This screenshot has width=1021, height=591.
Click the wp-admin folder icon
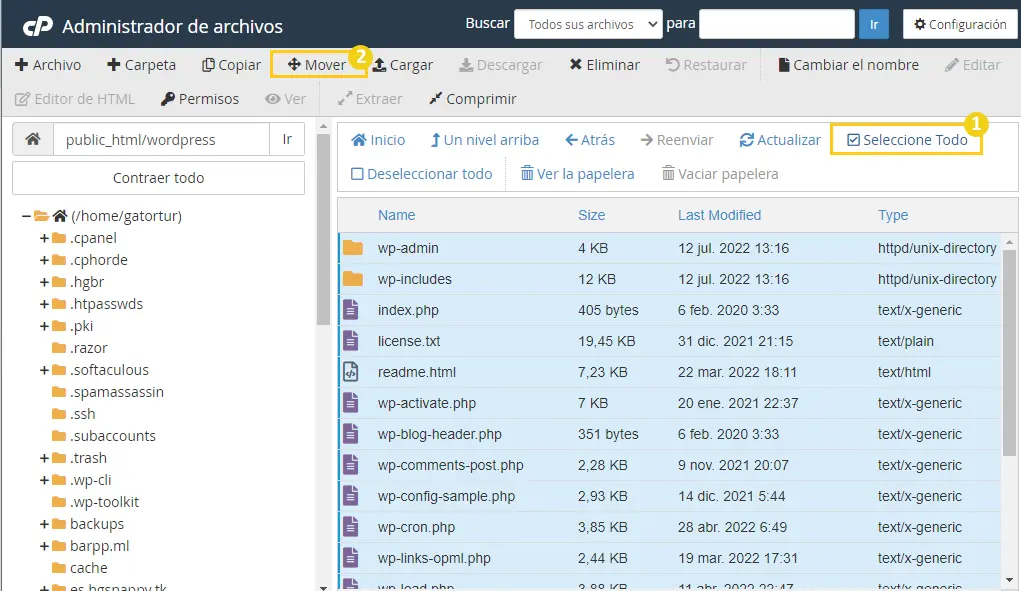tap(352, 248)
